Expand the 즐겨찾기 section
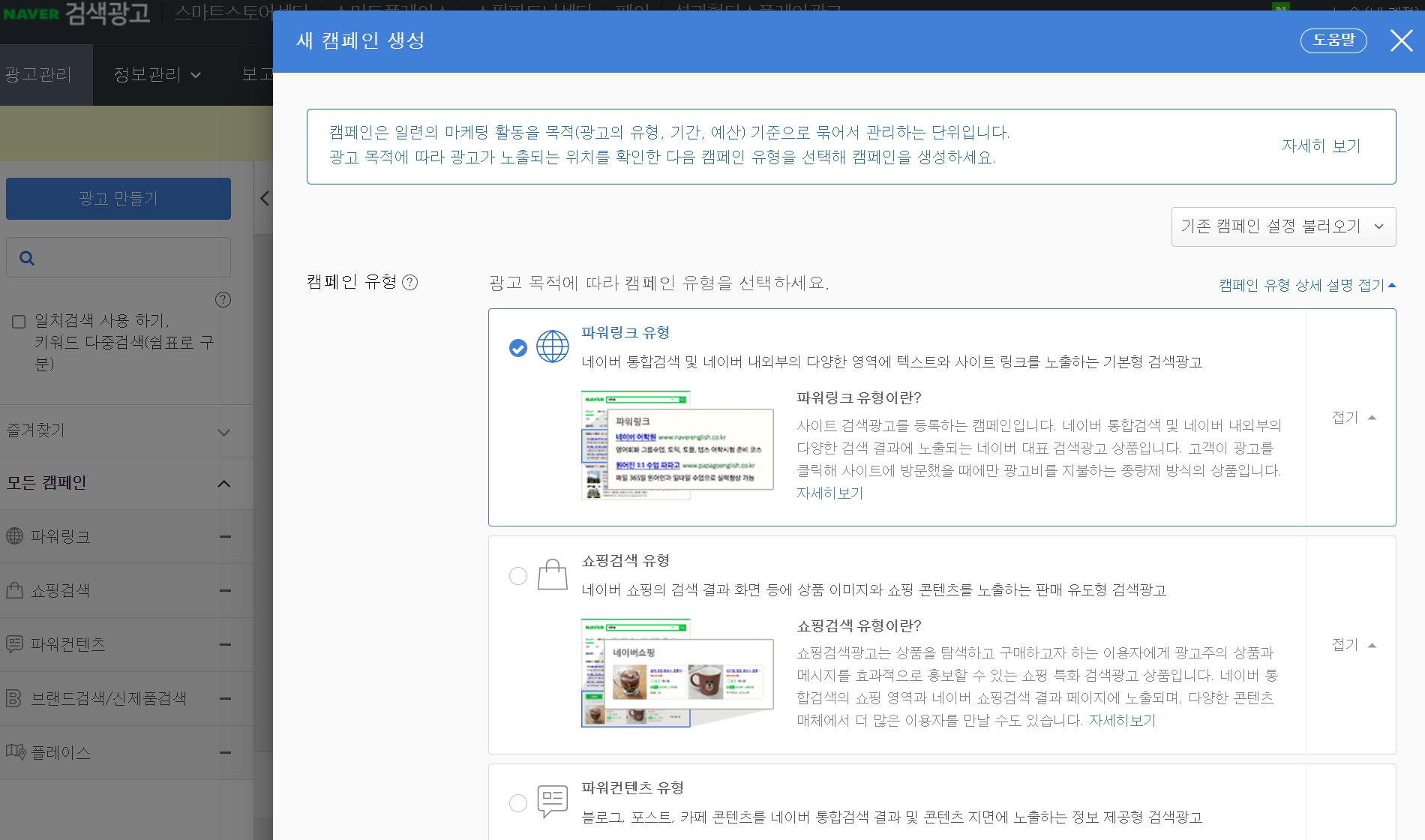This screenshot has width=1425, height=840. (x=127, y=431)
